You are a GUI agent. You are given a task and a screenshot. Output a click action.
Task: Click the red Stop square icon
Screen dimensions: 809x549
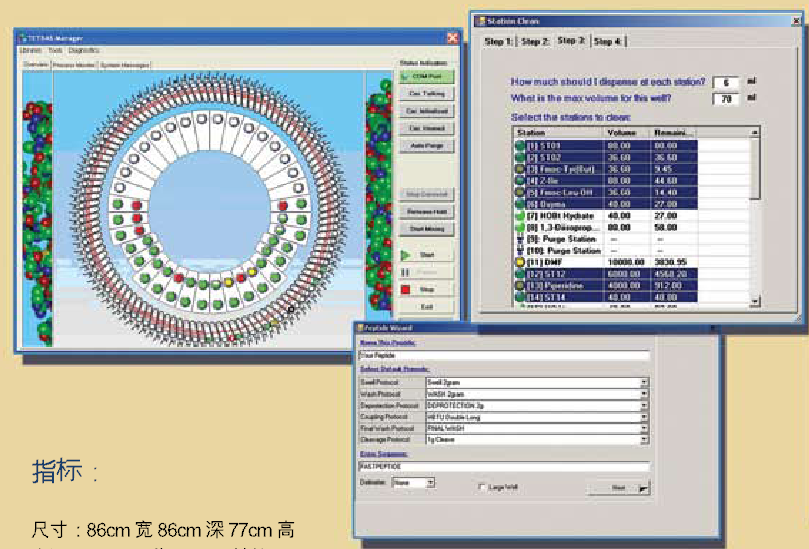pyautogui.click(x=406, y=289)
